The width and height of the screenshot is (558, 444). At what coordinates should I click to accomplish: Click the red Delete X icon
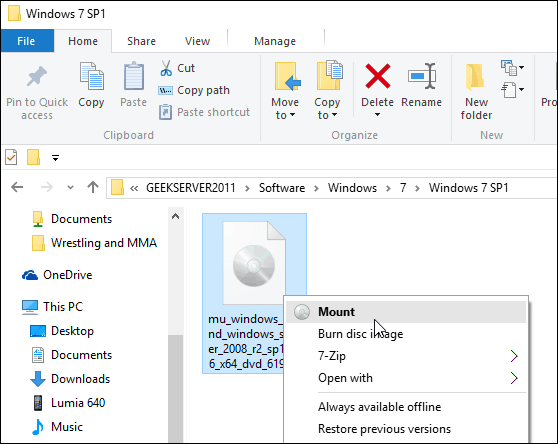click(378, 76)
